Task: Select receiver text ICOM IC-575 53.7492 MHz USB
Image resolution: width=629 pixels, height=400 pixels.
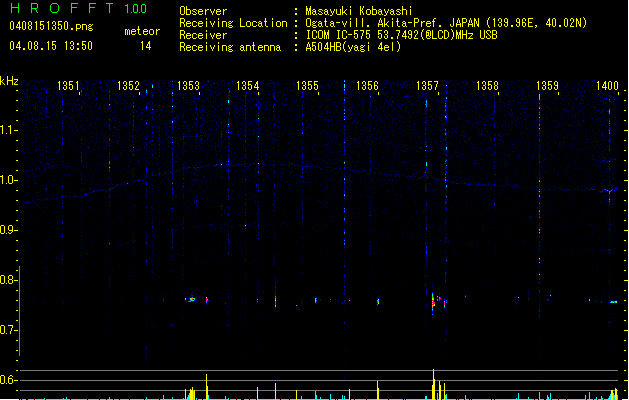Action: (401, 35)
